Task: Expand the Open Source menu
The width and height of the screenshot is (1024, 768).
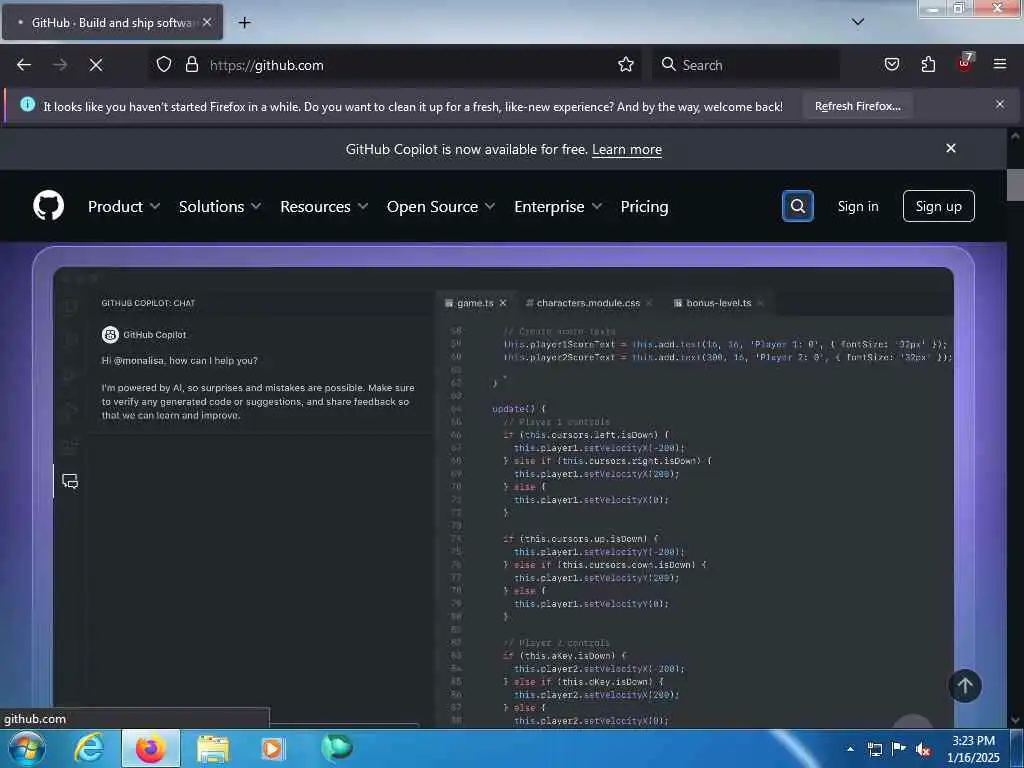Action: 441,206
